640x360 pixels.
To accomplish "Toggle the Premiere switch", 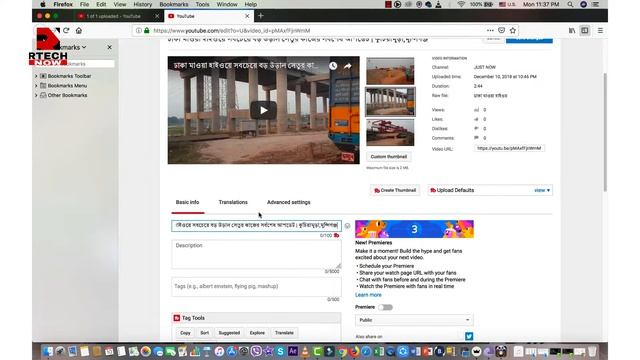I will [x=385, y=307].
